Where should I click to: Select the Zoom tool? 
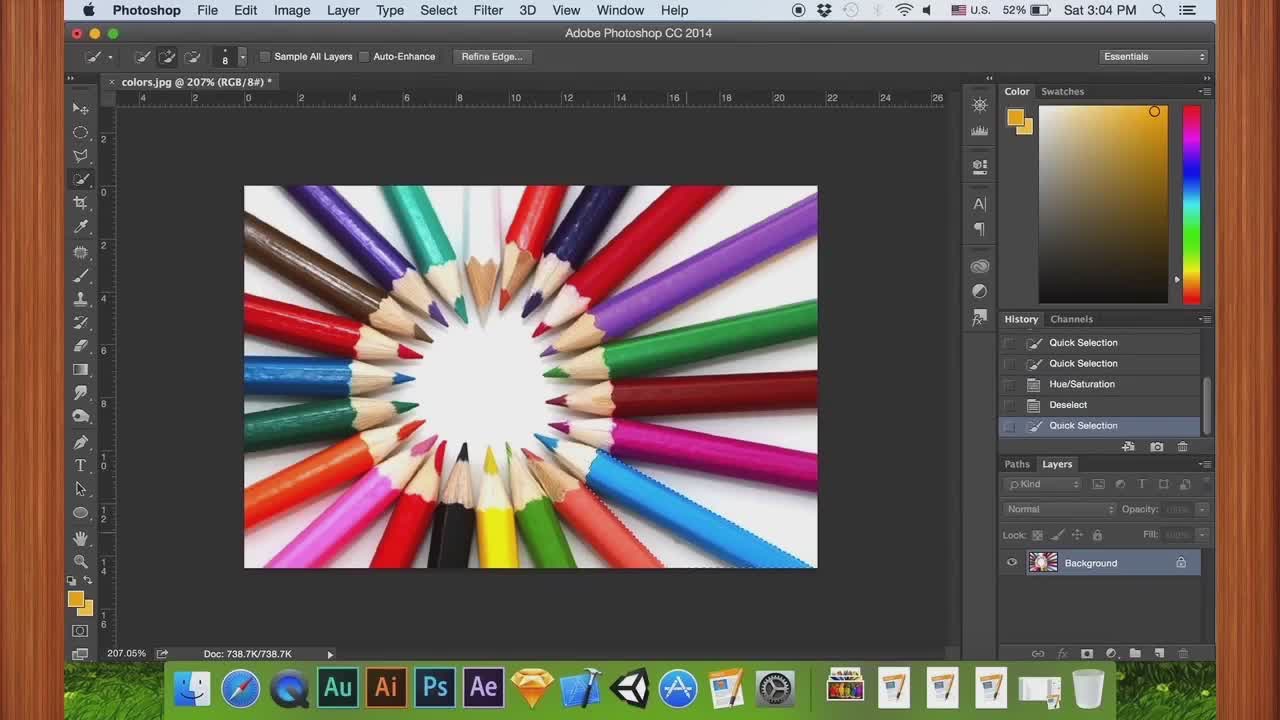tap(81, 561)
